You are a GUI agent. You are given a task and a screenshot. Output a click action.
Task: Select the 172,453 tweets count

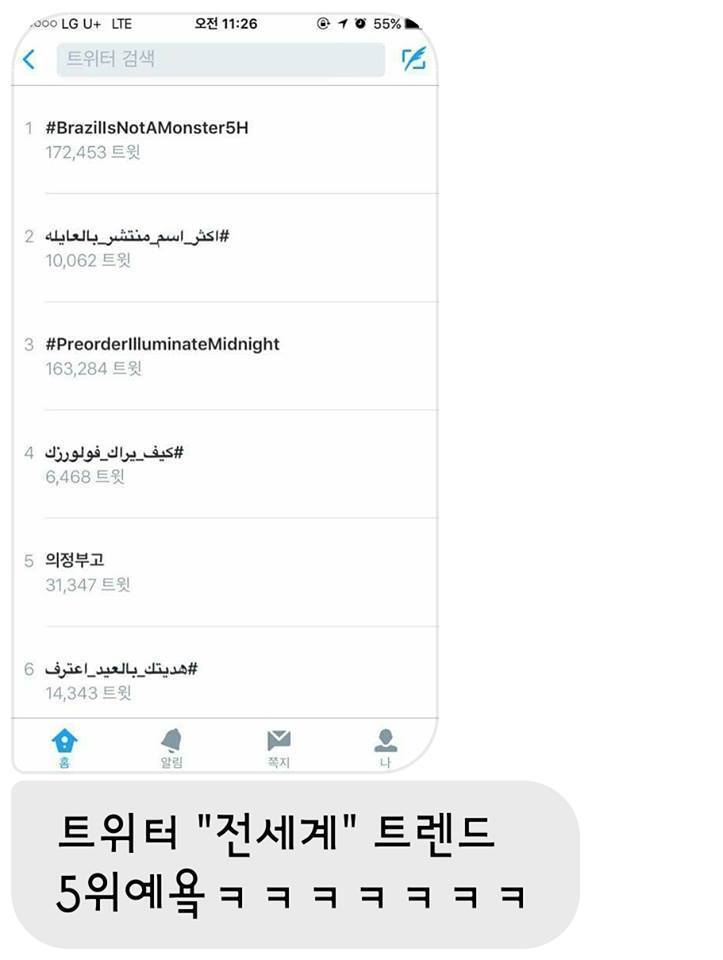[x=92, y=152]
